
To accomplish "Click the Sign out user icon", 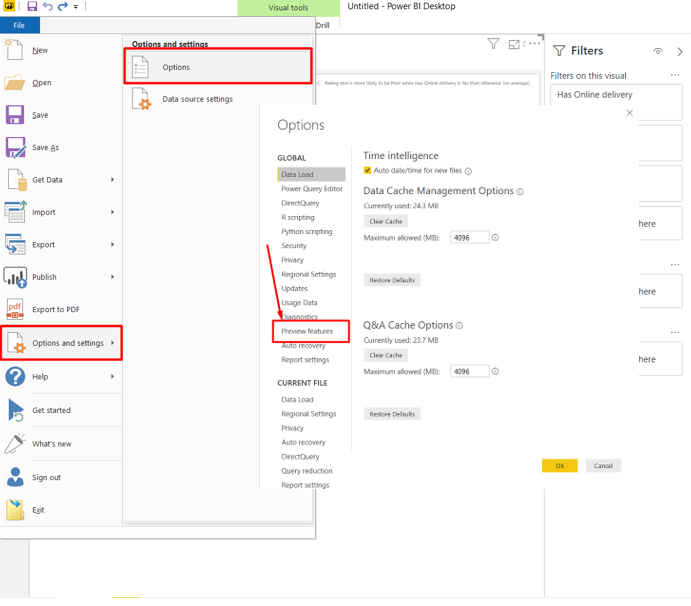I will 15,477.
